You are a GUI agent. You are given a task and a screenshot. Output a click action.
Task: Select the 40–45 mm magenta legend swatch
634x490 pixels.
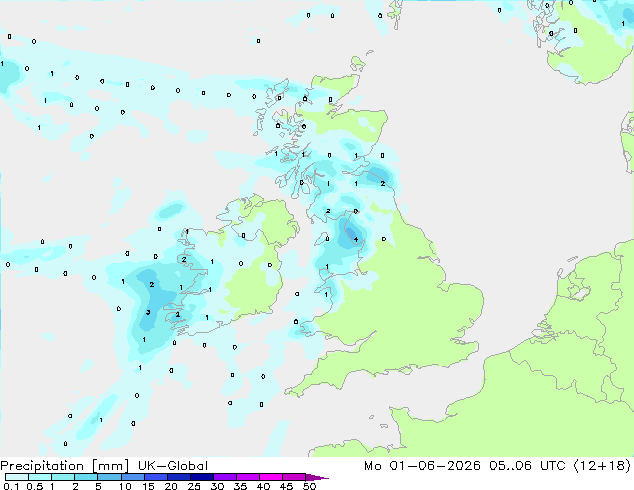click(271, 477)
